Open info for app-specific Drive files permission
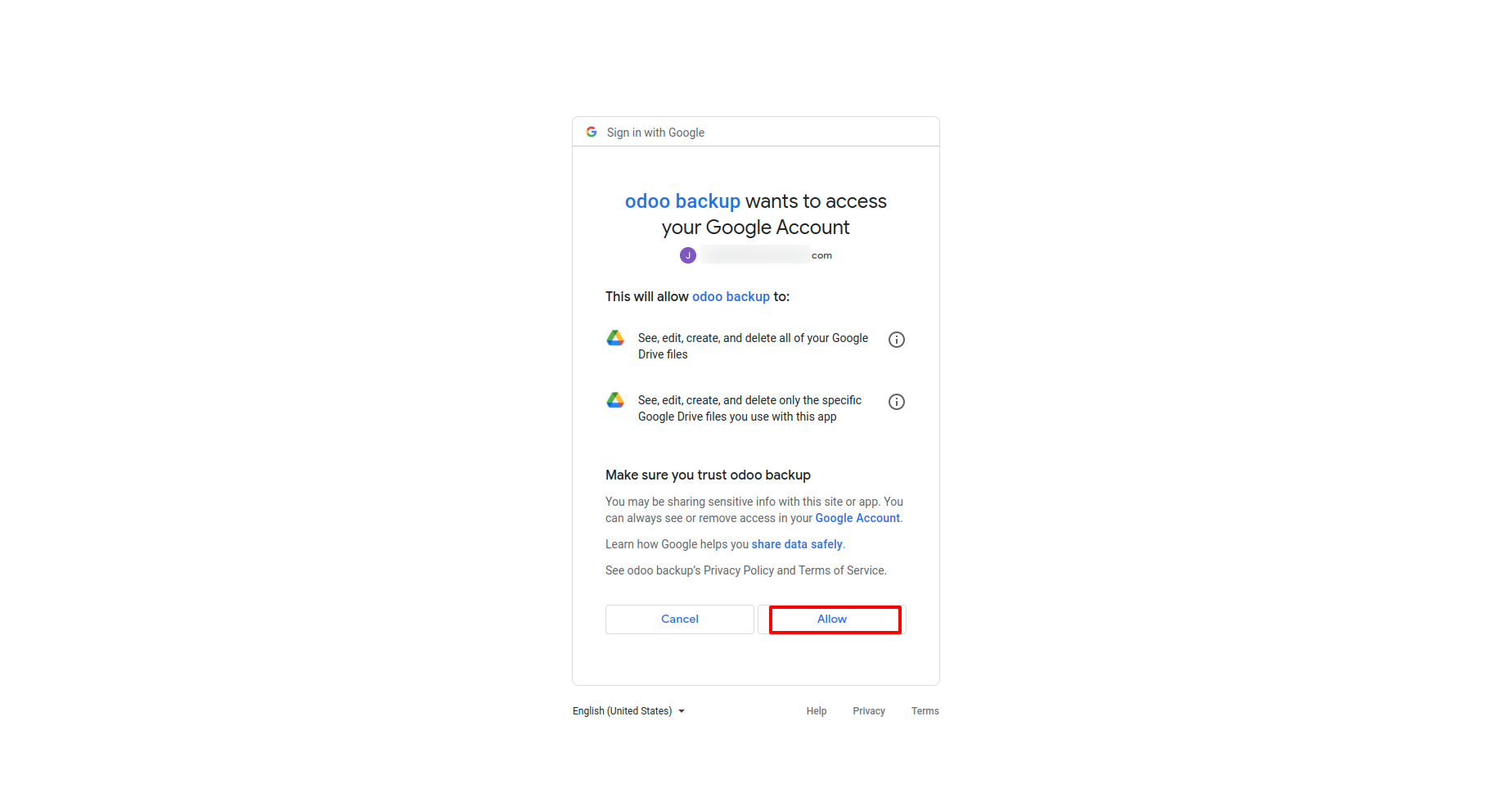This screenshot has height=802, width=1512. coord(897,402)
